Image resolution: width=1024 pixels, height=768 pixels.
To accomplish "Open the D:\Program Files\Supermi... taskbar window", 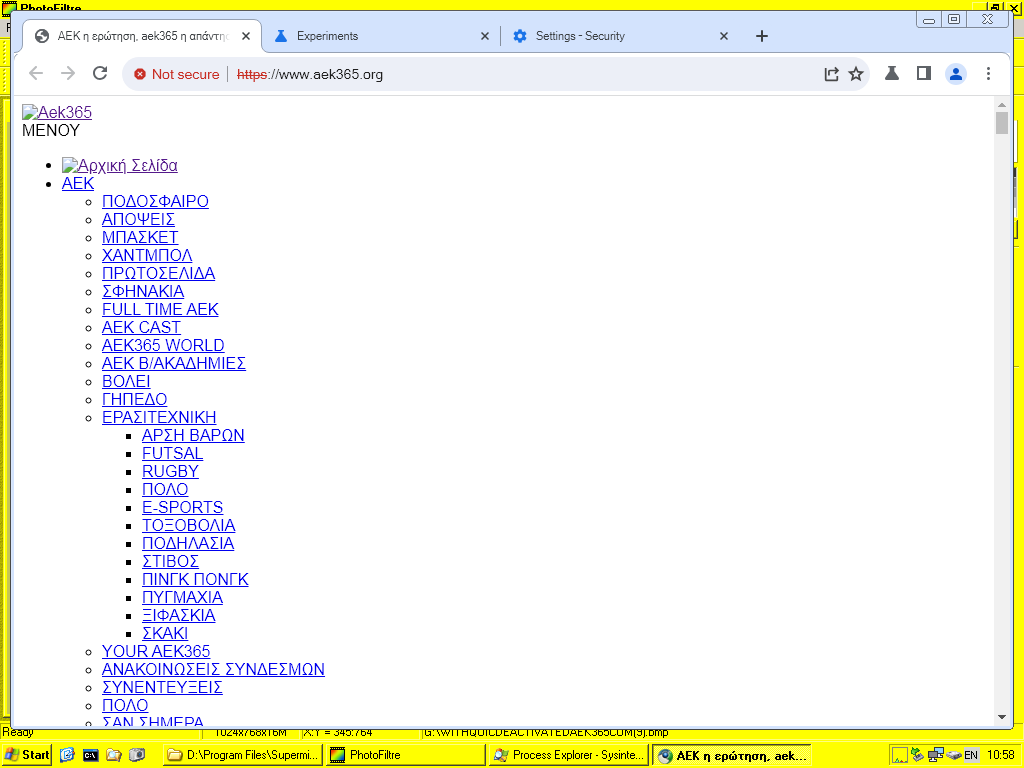I will (243, 755).
